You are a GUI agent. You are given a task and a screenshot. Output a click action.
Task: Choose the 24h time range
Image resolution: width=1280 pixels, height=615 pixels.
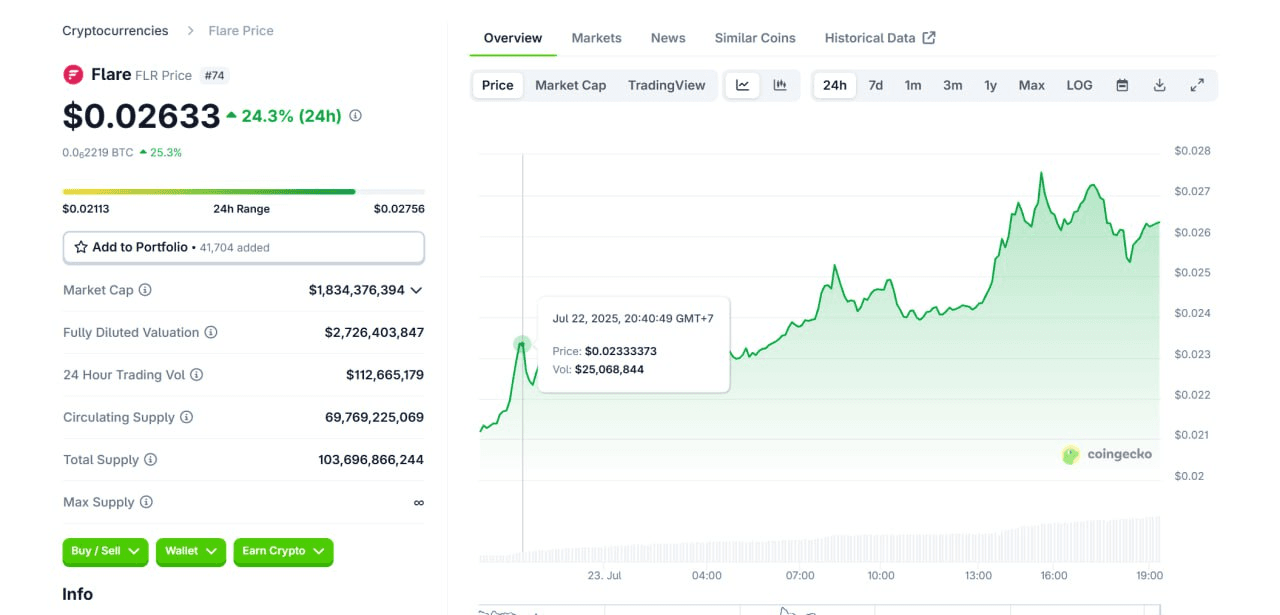[835, 85]
